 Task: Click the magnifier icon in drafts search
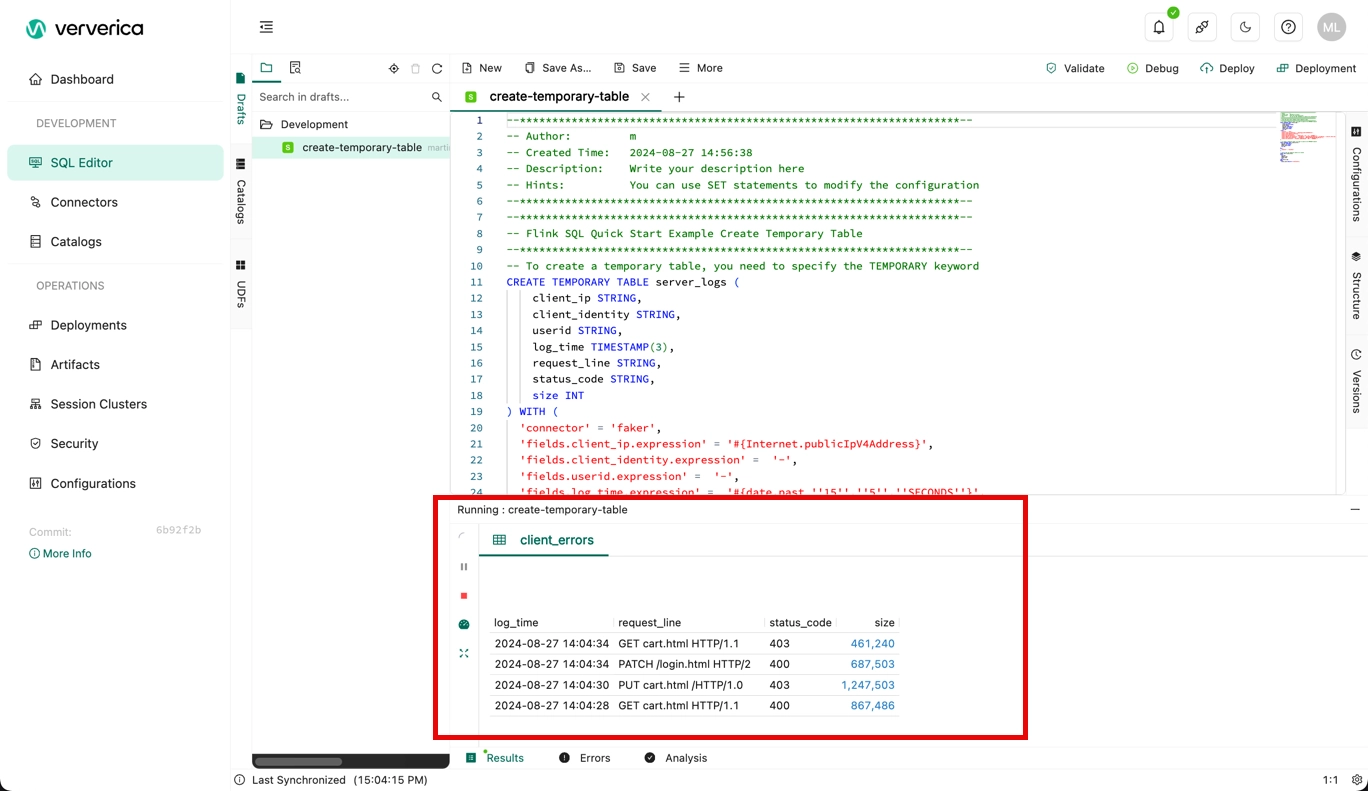[437, 97]
